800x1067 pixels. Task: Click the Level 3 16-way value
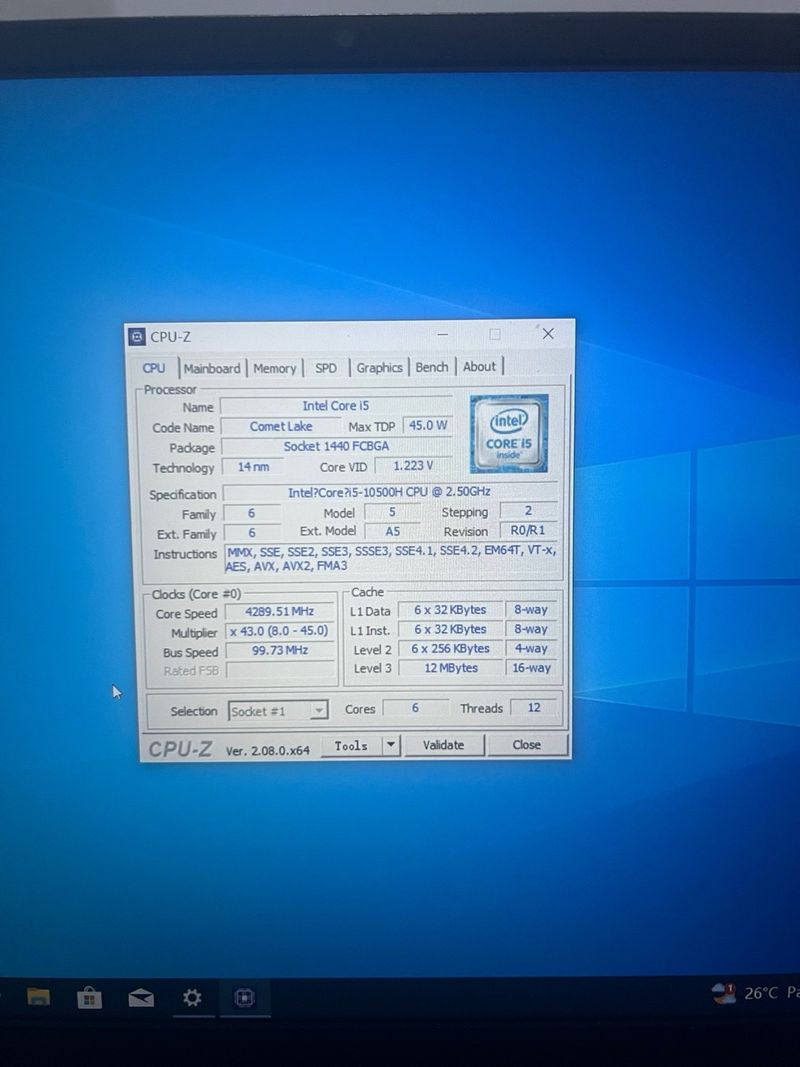[531, 668]
